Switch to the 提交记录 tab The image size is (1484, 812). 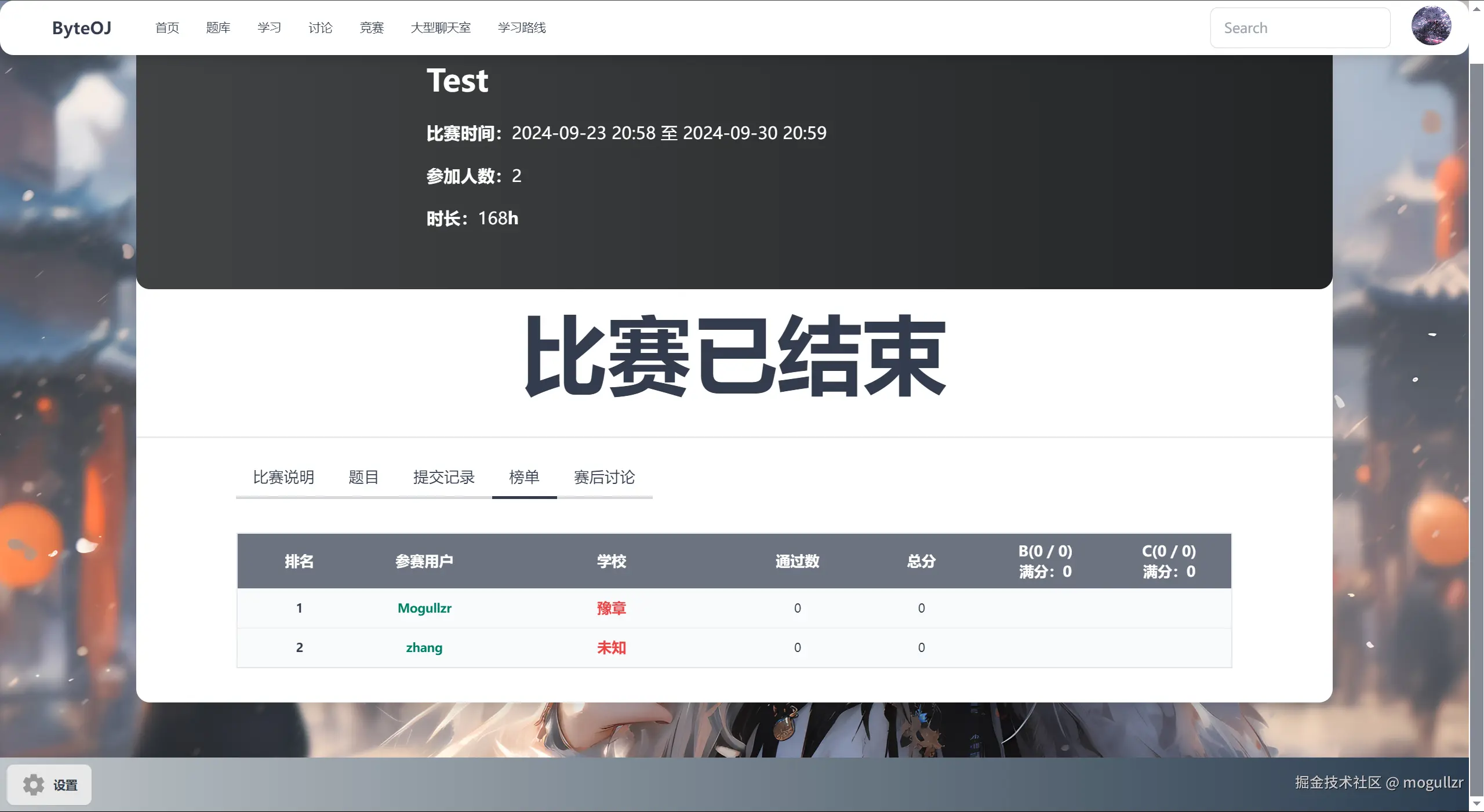tap(444, 478)
